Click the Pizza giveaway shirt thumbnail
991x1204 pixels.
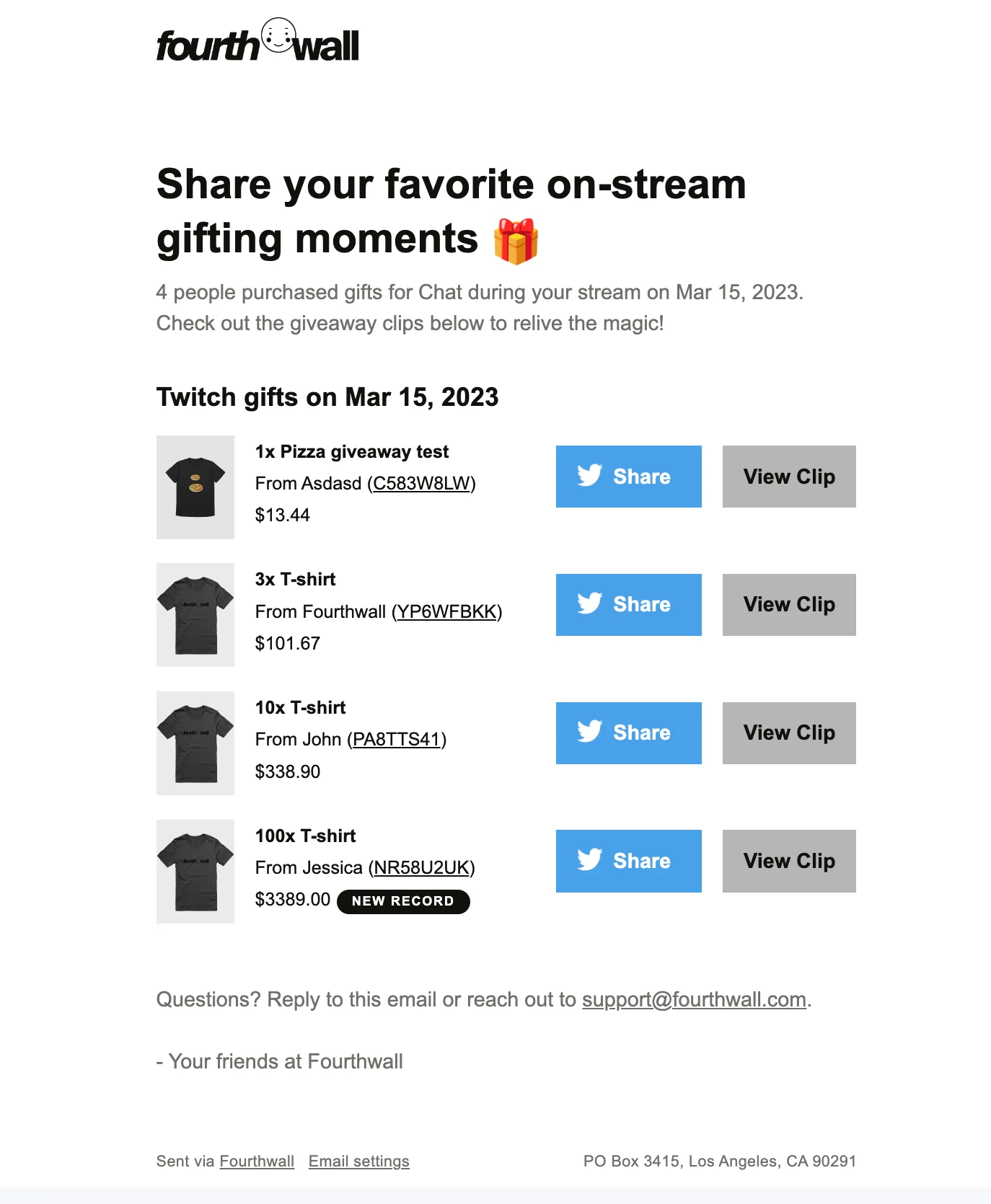click(x=195, y=487)
